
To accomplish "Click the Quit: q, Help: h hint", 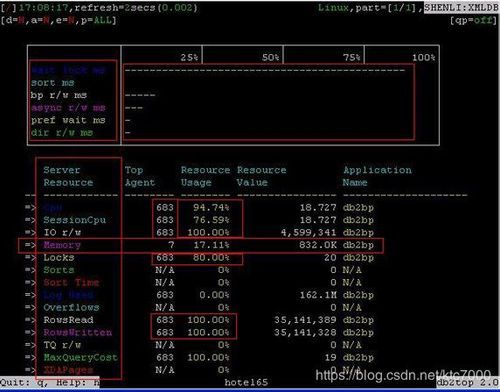I will (50, 382).
